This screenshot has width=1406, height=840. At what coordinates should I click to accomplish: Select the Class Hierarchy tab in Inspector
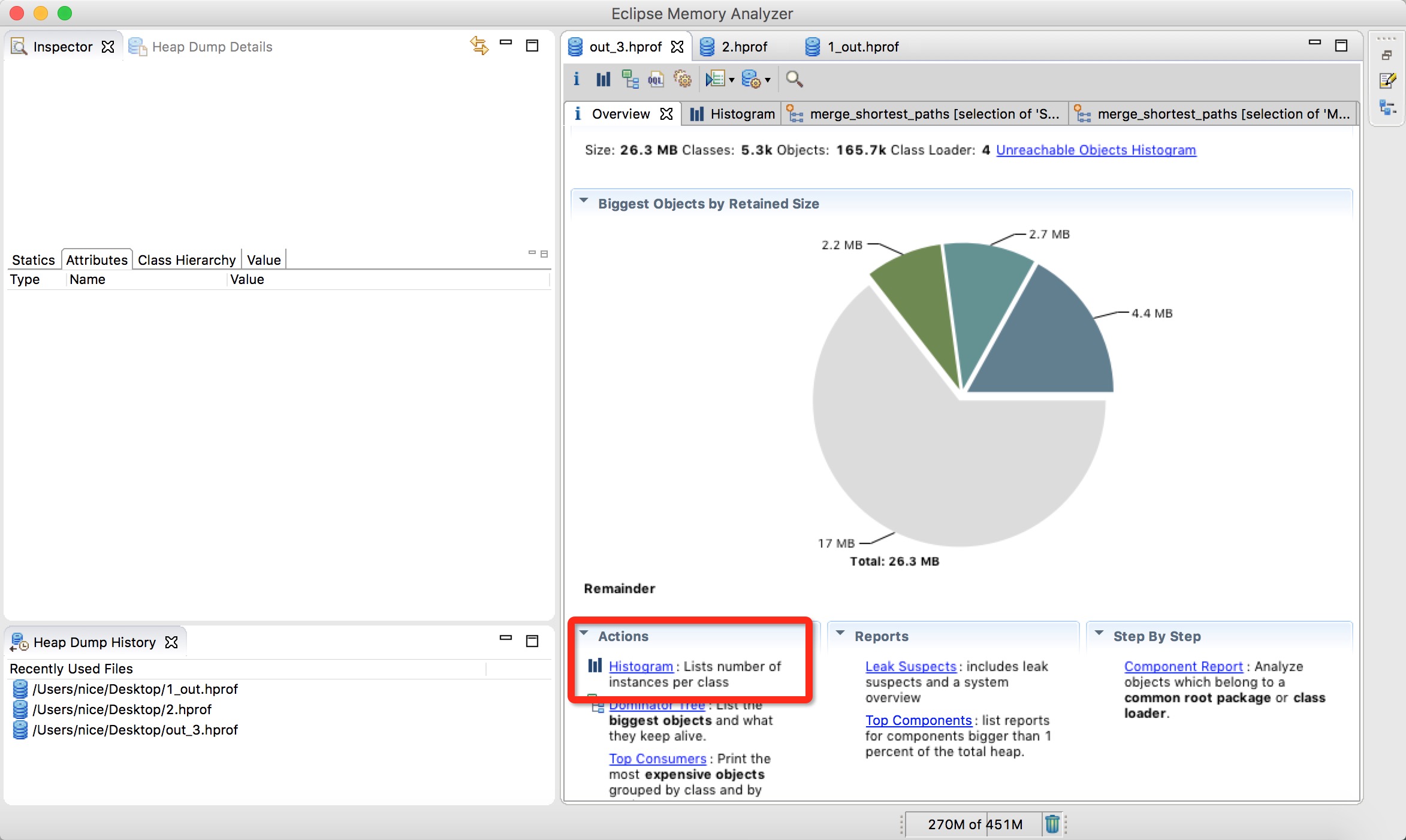pyautogui.click(x=186, y=259)
